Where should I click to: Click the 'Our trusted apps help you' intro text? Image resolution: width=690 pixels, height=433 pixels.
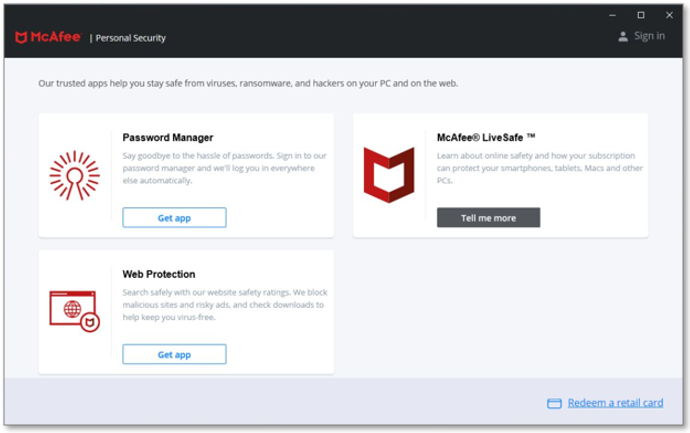pyautogui.click(x=248, y=83)
